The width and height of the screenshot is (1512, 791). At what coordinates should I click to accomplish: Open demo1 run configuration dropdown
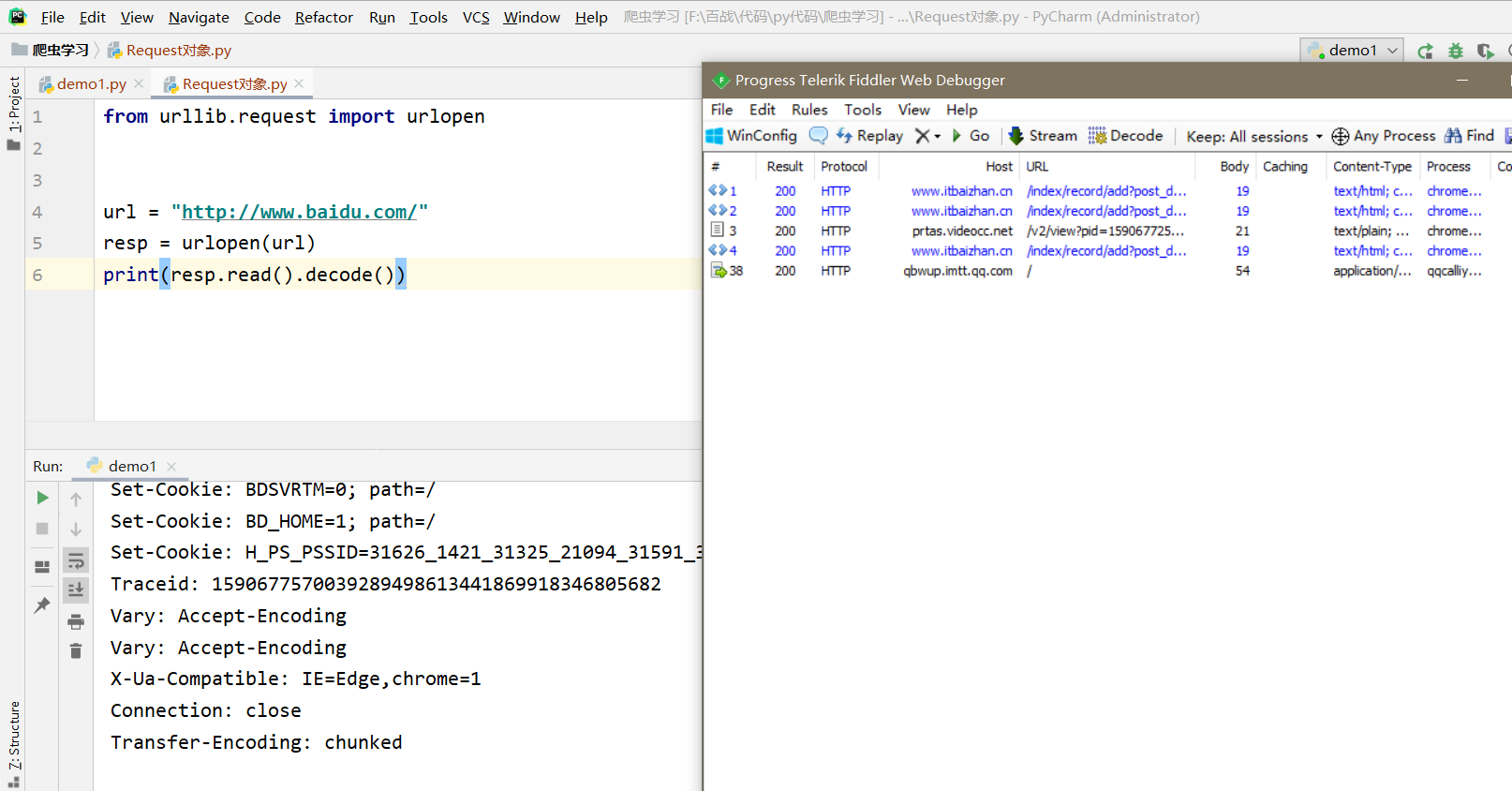tap(1352, 51)
